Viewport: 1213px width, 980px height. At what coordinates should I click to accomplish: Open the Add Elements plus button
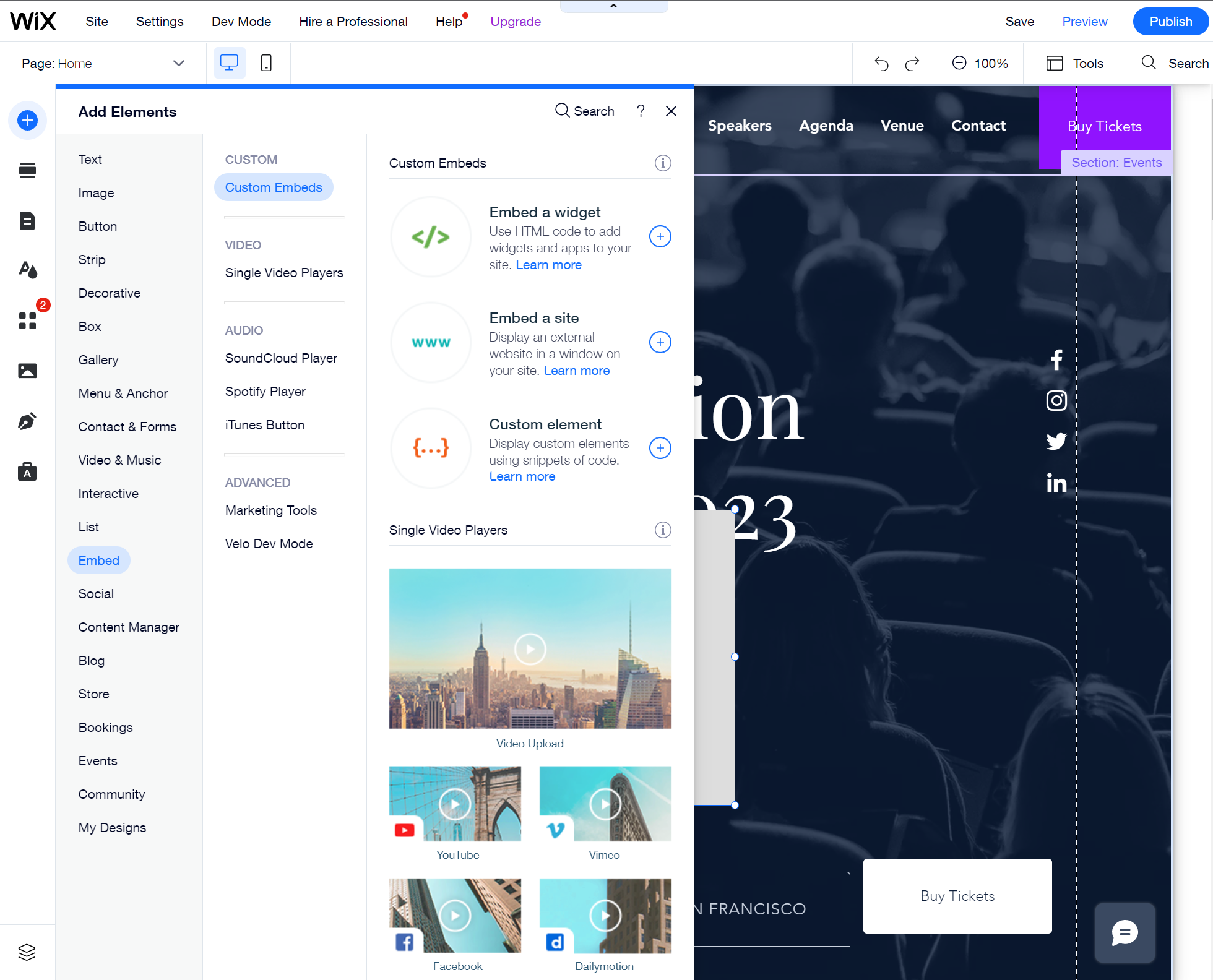[27, 120]
